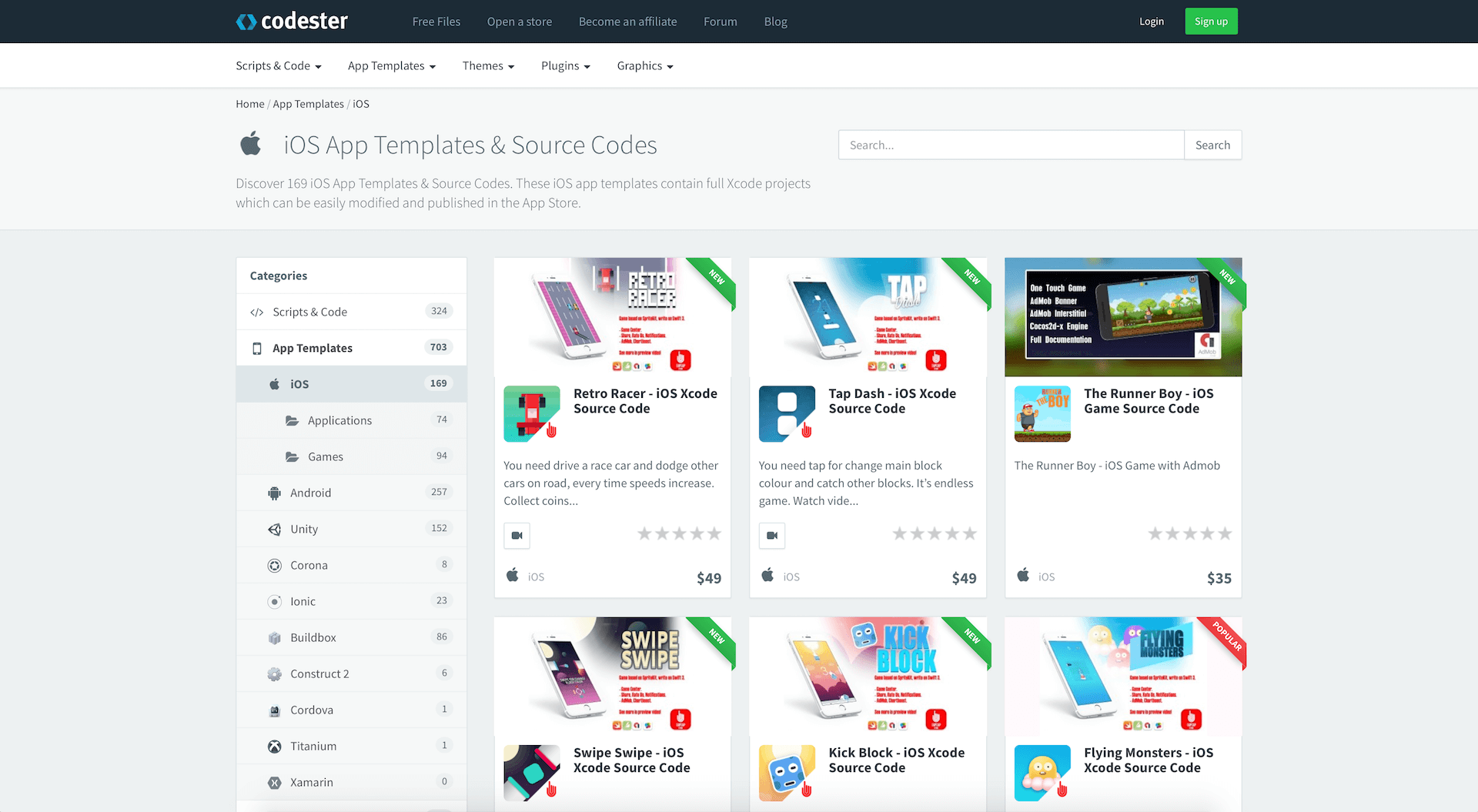This screenshot has width=1478, height=812.
Task: Rate Retro Racer using the star rating
Action: [x=679, y=533]
